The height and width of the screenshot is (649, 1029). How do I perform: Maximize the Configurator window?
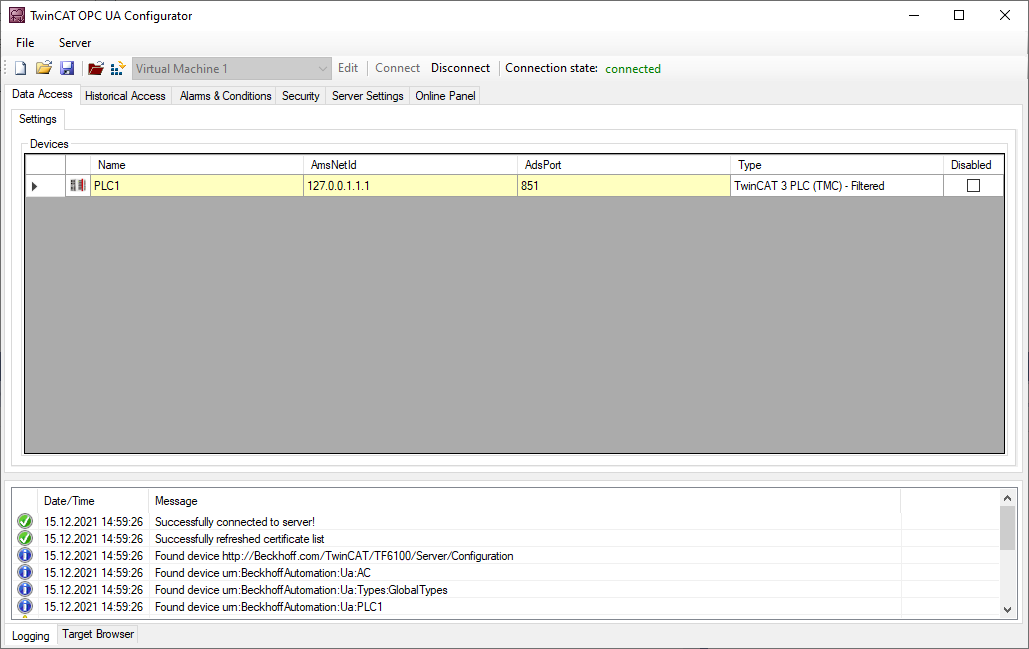pos(959,15)
